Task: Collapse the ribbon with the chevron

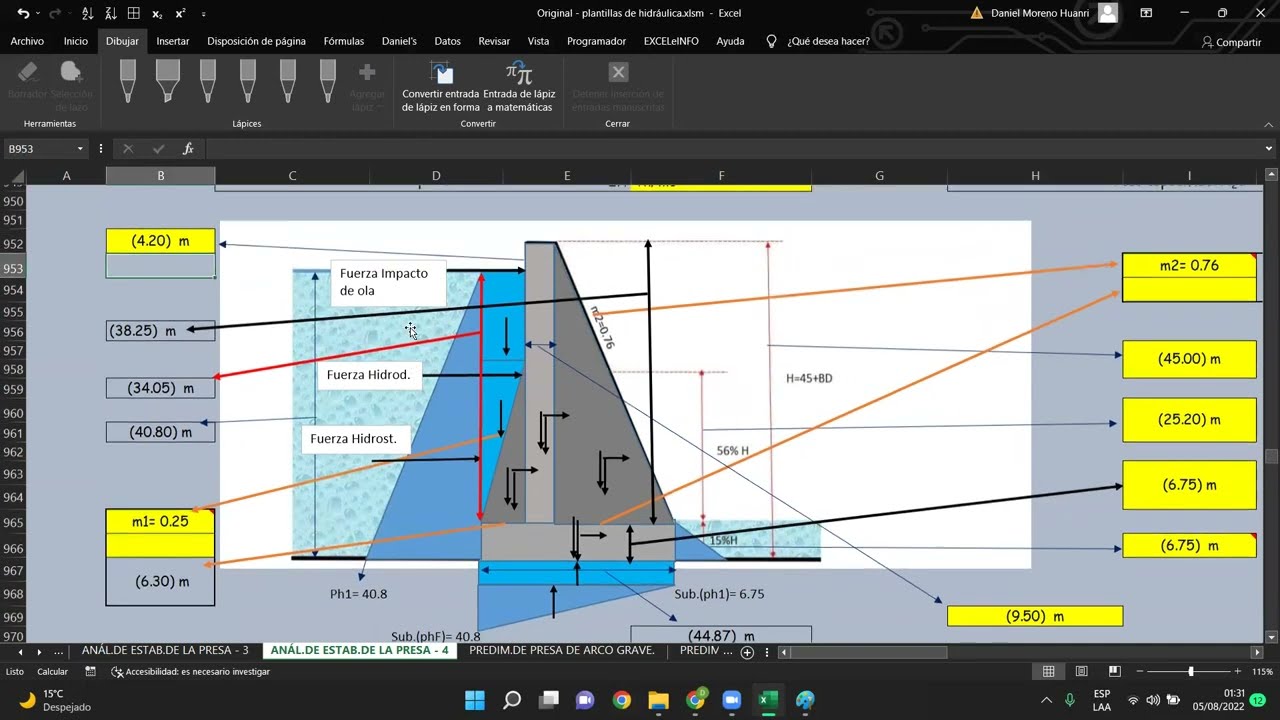Action: point(1268,124)
